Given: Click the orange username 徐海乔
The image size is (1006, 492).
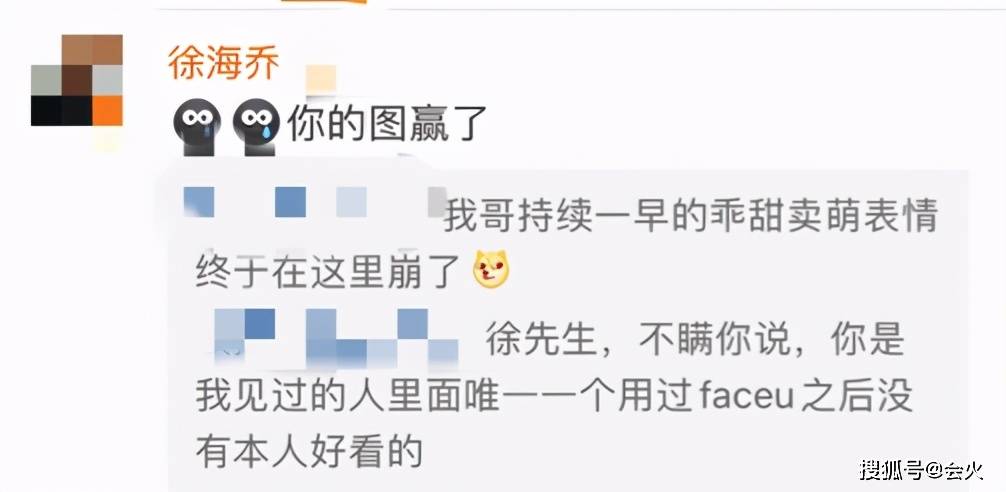Looking at the screenshot, I should [224, 64].
